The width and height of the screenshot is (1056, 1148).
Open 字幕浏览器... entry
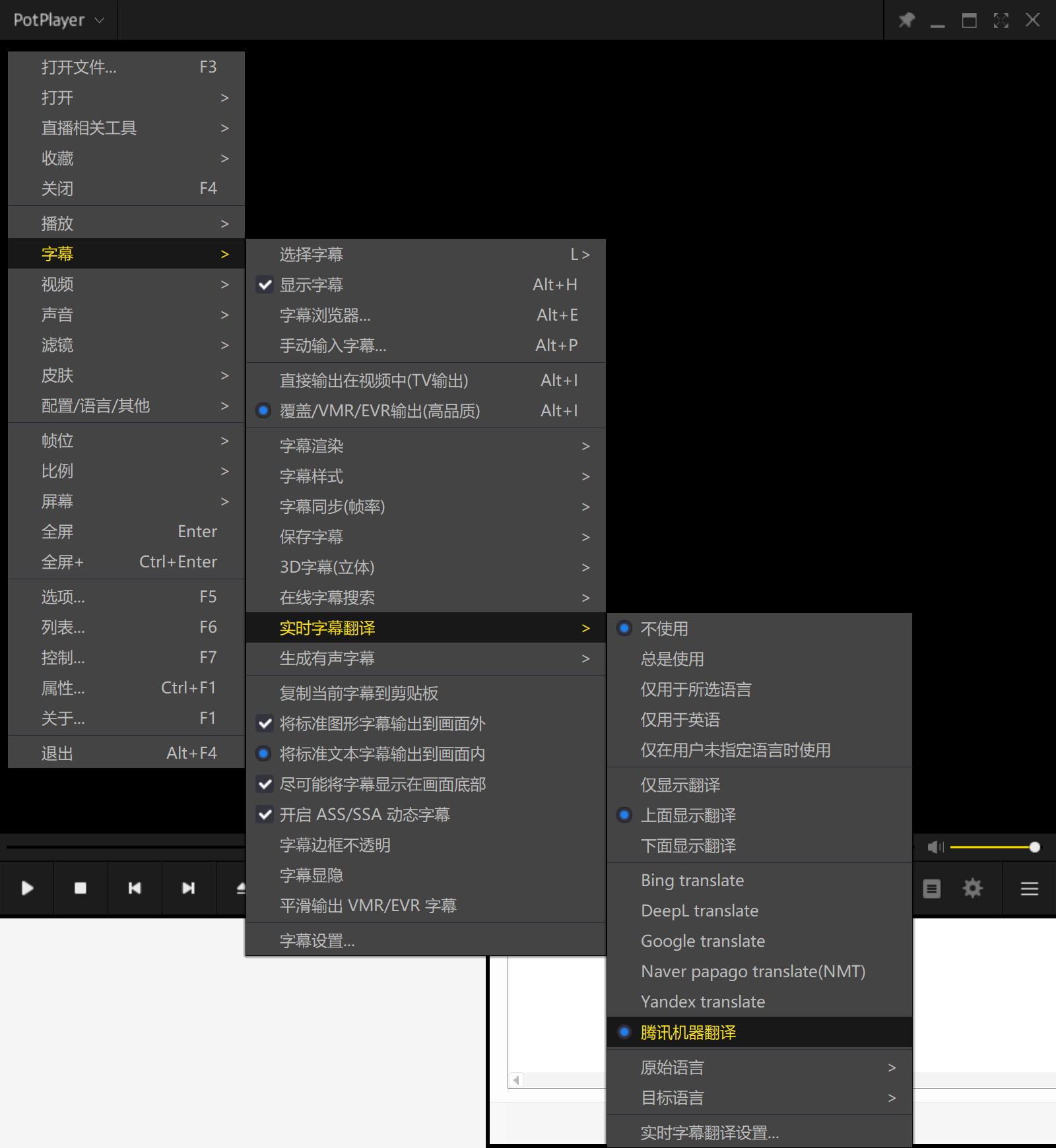[x=426, y=315]
